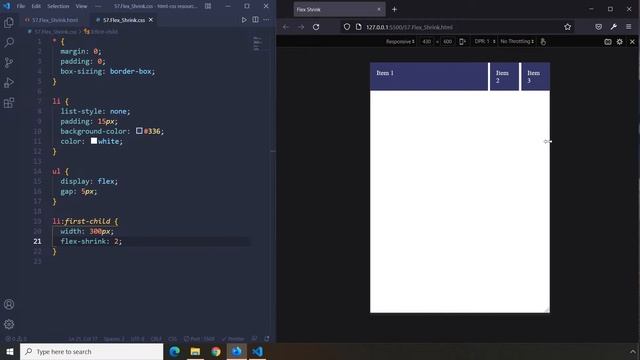Open the Selection menu in VS Code

[58, 6]
